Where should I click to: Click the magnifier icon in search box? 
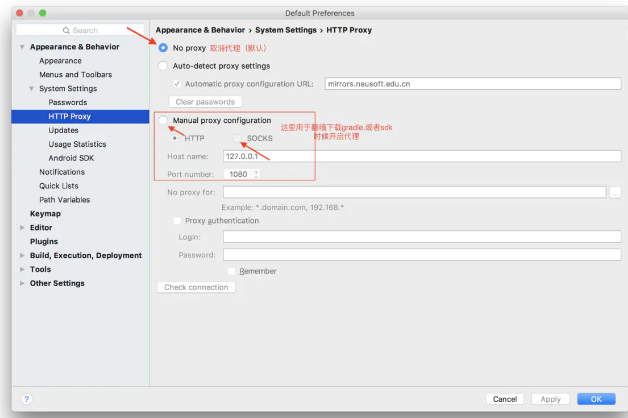66,30
